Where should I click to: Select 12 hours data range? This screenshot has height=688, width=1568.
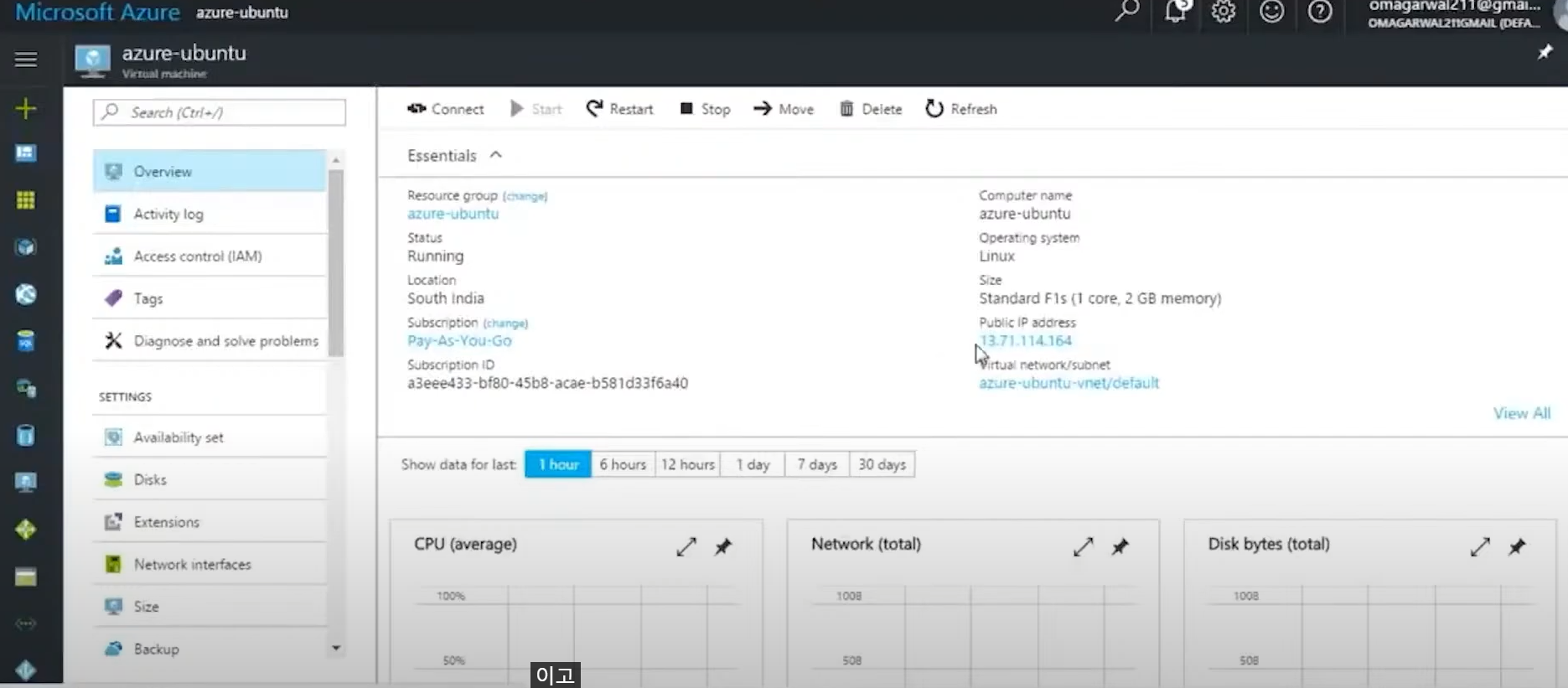point(687,464)
